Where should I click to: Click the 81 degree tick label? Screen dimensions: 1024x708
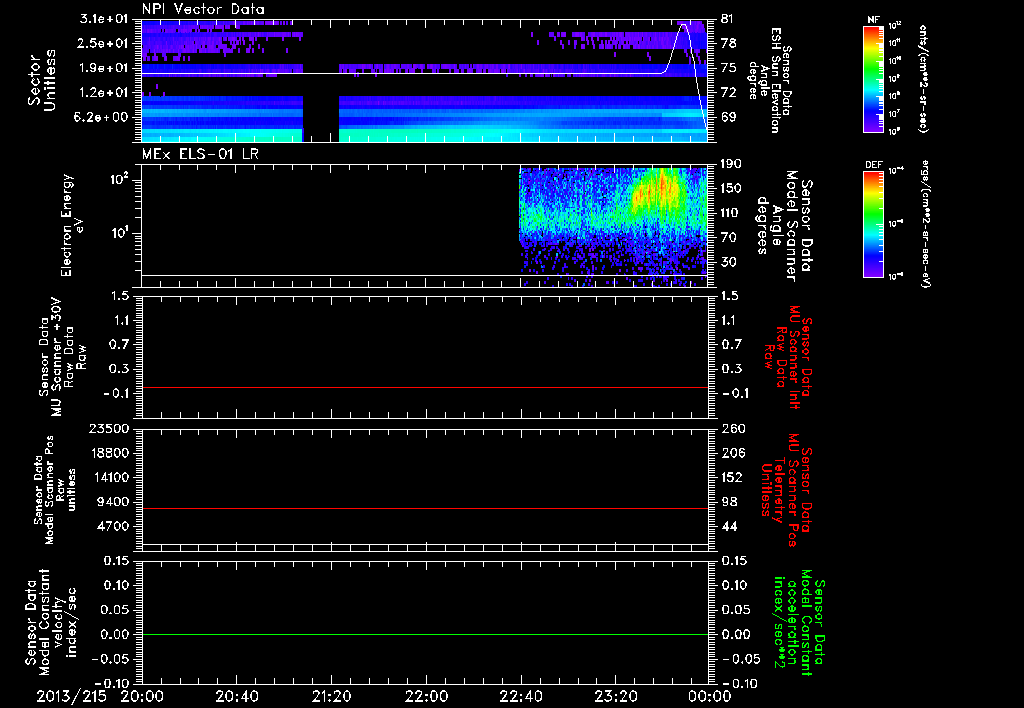729,19
